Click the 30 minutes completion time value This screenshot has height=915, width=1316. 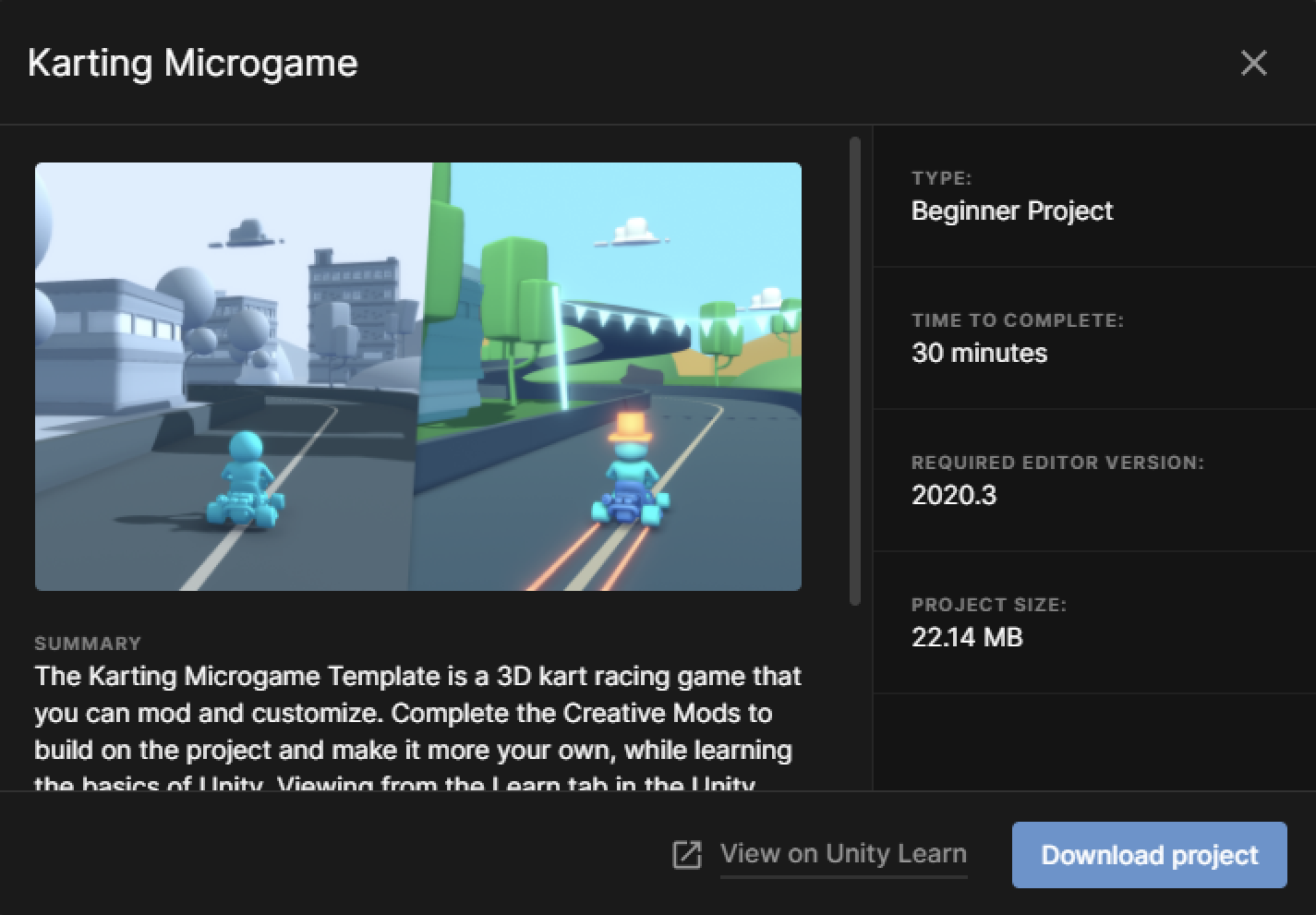point(980,353)
